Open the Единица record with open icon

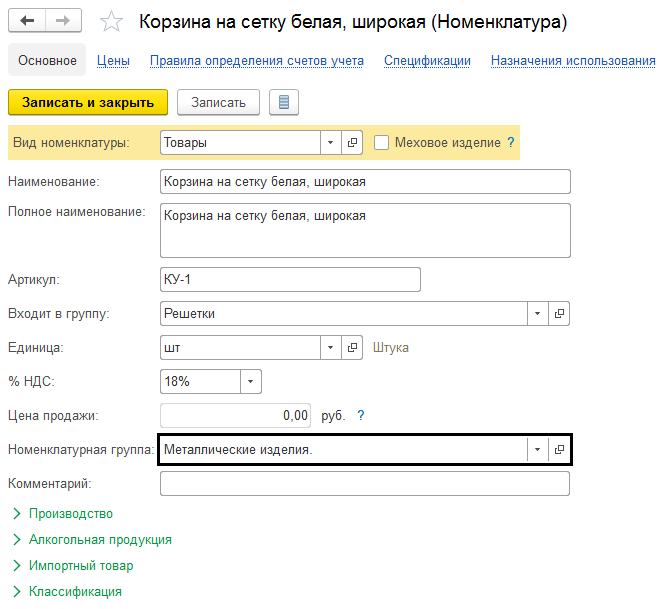[352, 348]
